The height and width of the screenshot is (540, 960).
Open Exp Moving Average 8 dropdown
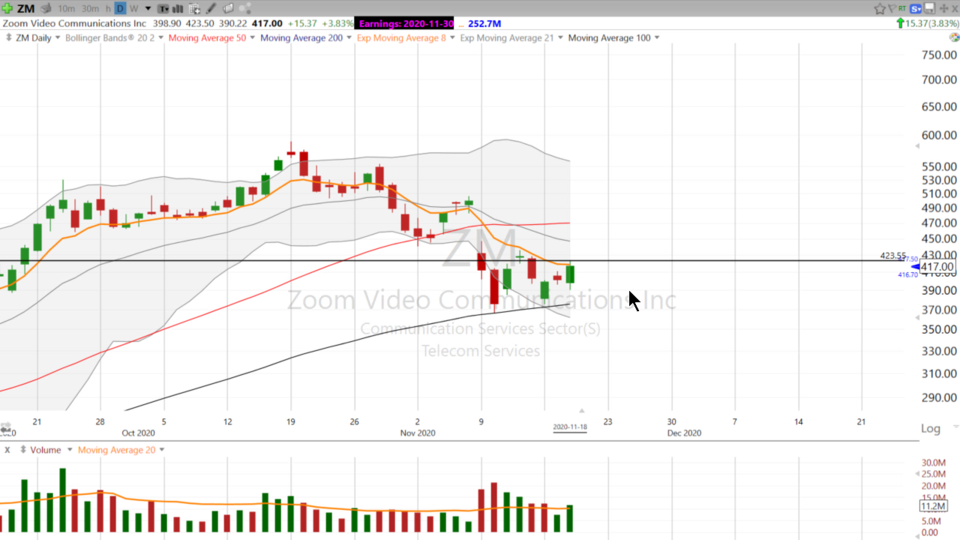tap(452, 38)
